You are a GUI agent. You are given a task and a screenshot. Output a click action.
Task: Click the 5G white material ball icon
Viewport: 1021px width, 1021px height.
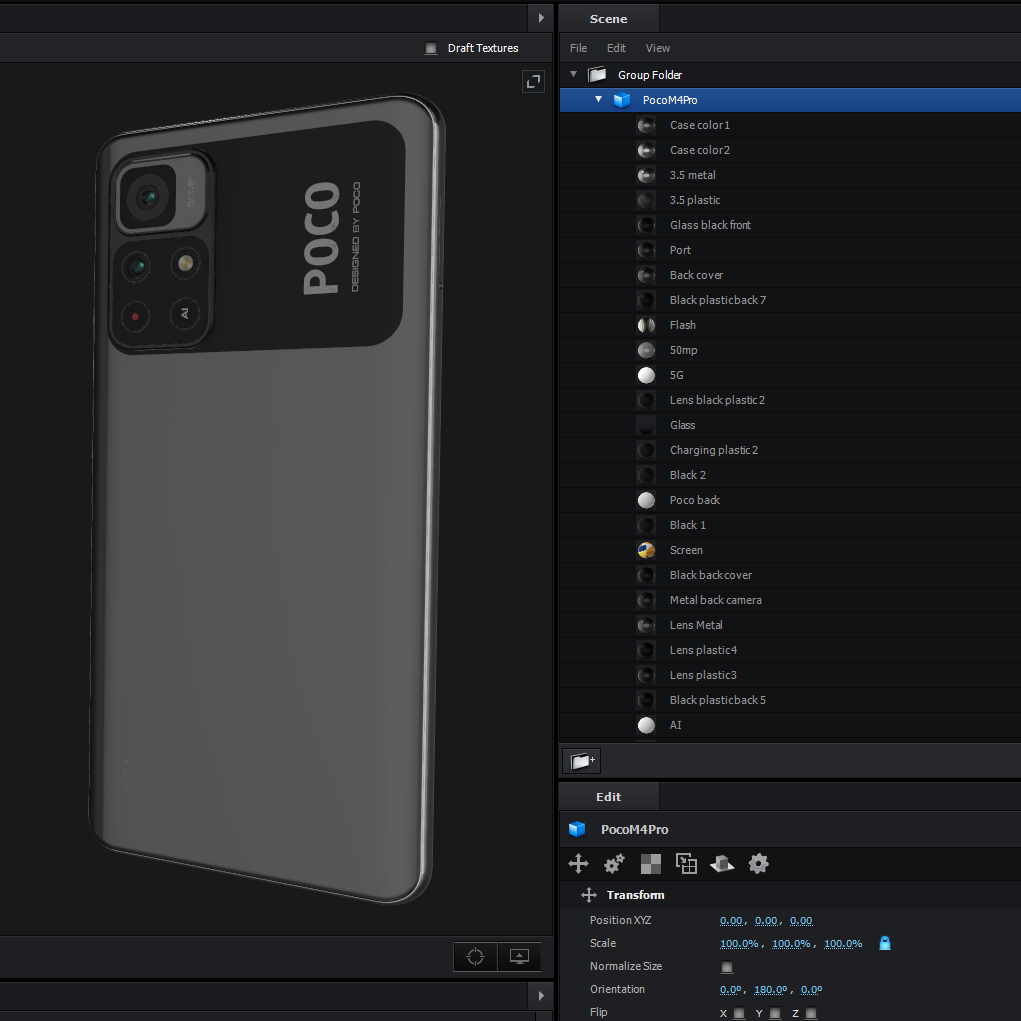tap(646, 375)
